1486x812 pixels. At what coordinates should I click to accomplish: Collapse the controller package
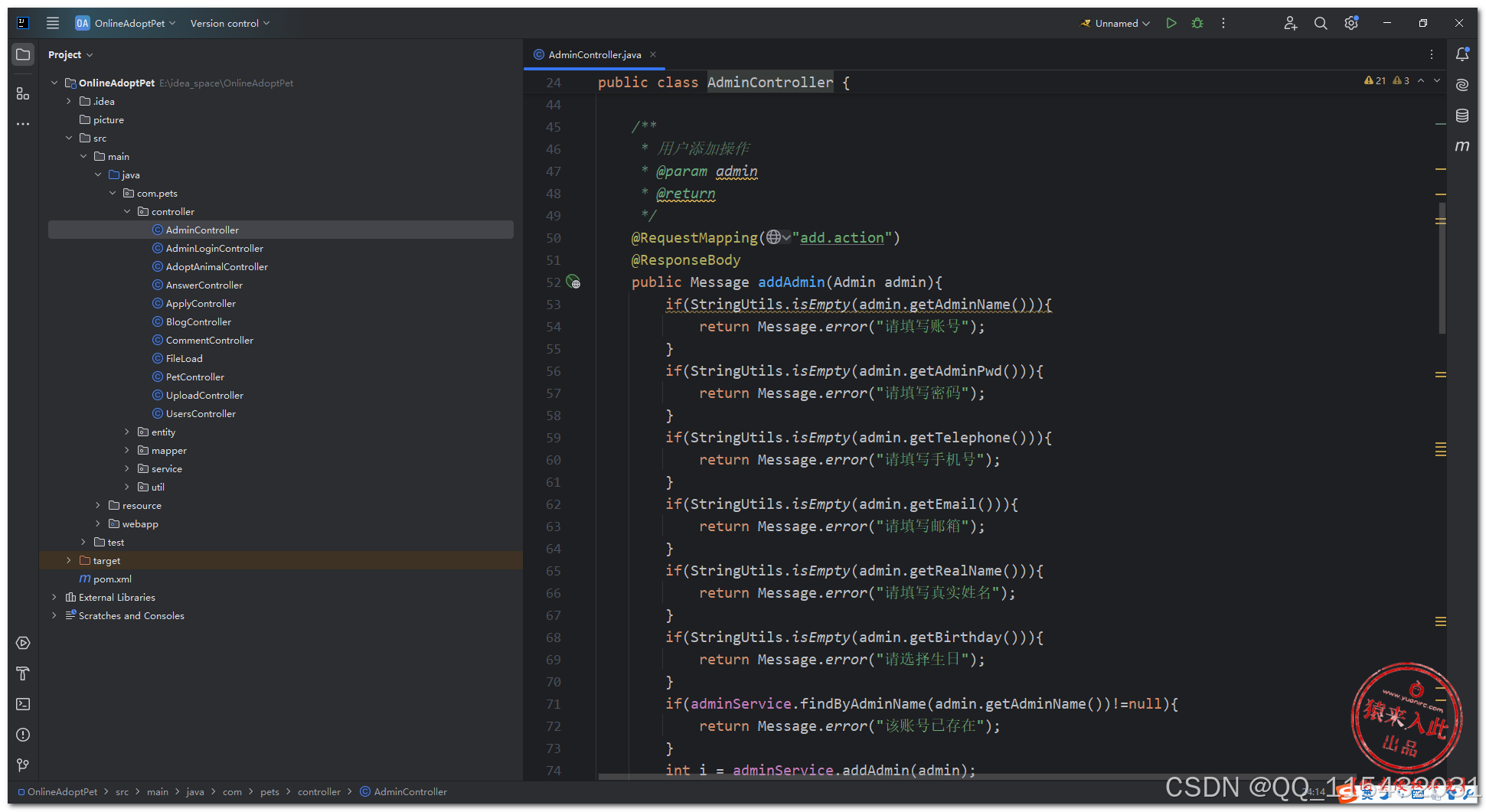pos(127,211)
